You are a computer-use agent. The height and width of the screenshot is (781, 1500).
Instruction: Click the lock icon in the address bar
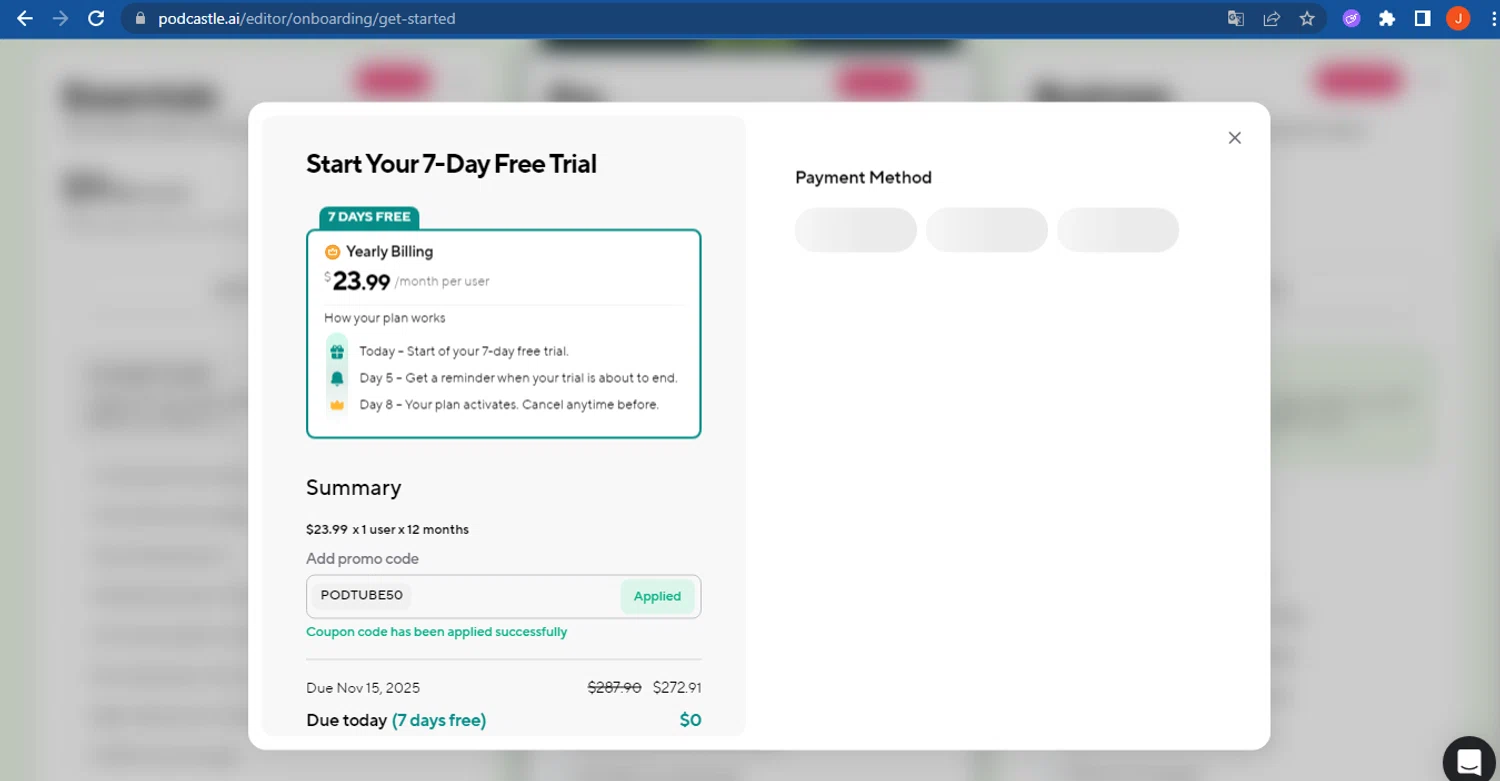click(139, 18)
